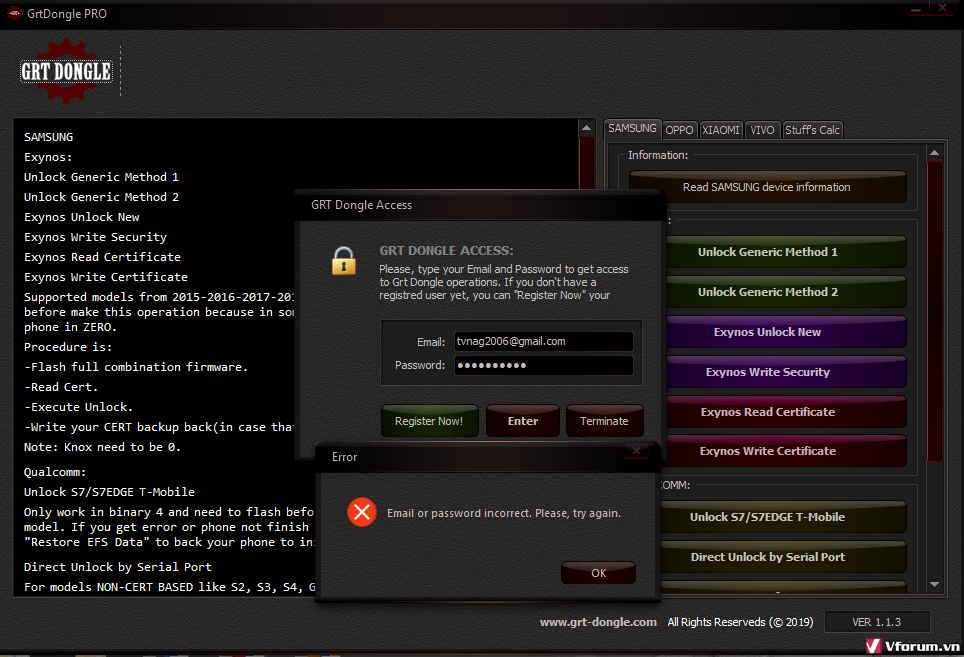Focus the Password input field
Image resolution: width=964 pixels, height=657 pixels.
(543, 365)
